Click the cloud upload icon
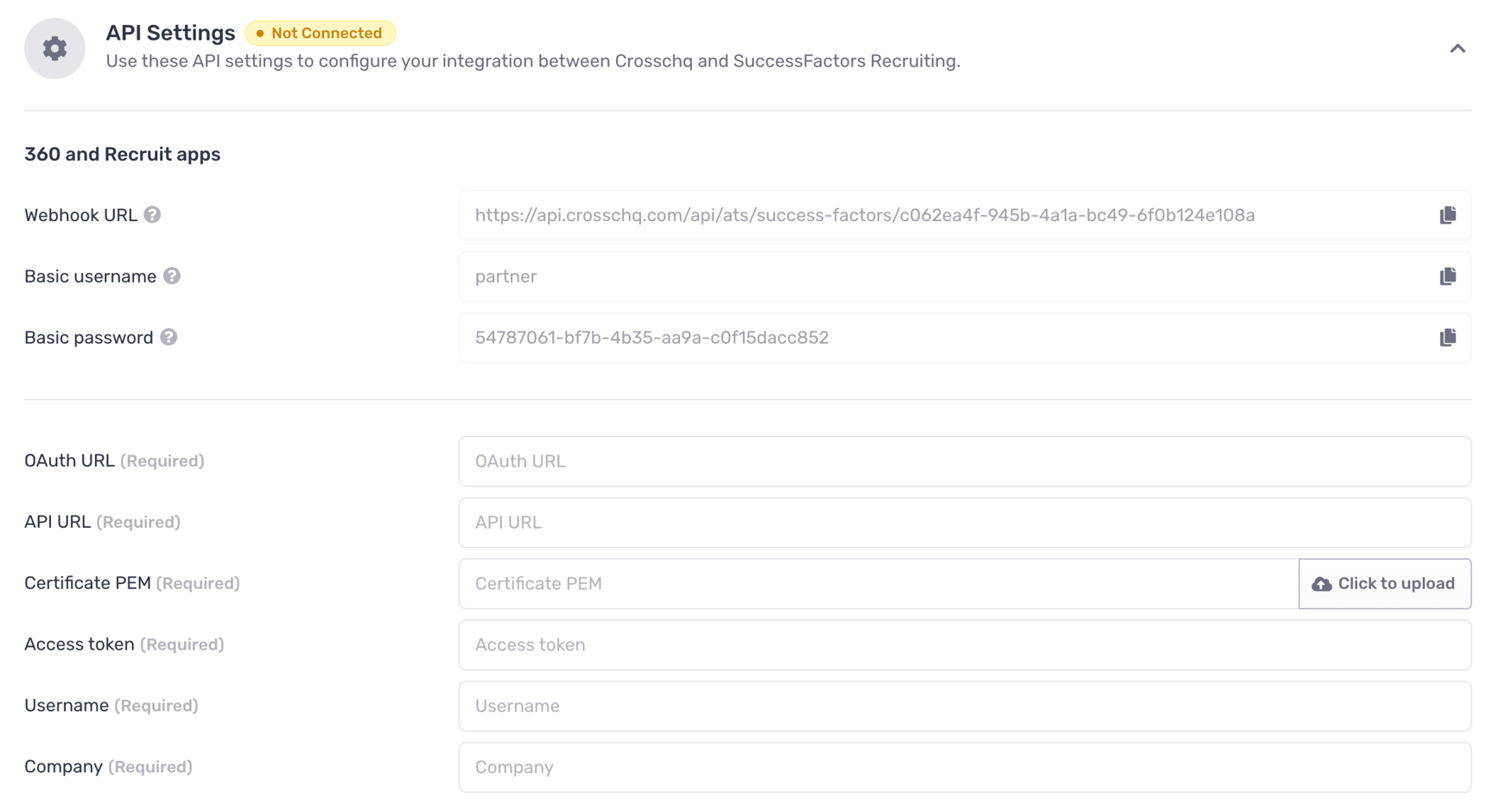Viewport: 1486px width, 812px height. click(1320, 583)
